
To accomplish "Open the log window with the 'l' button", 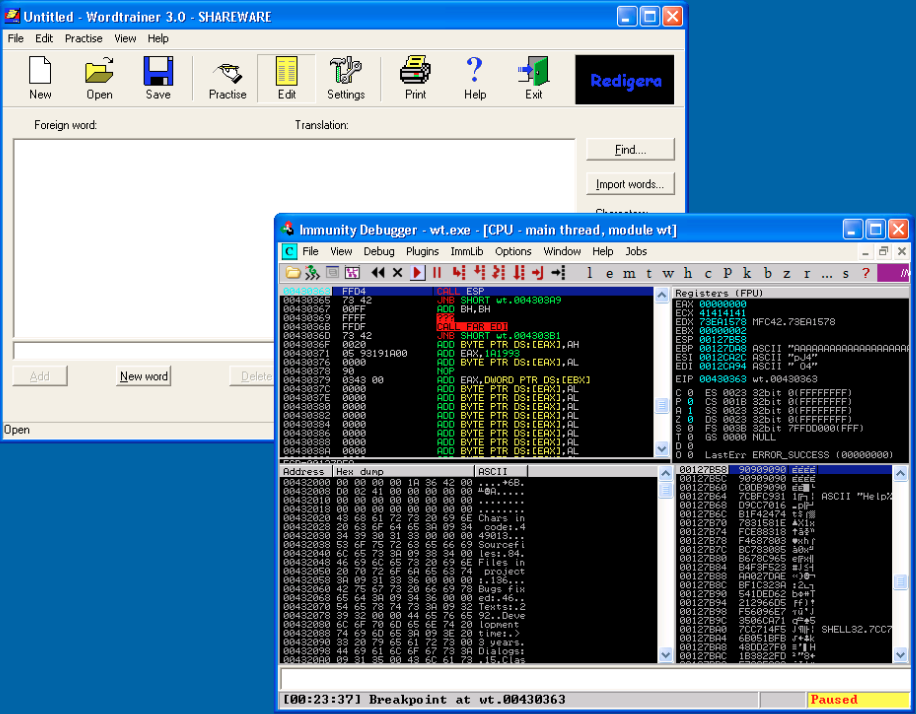I will [589, 273].
